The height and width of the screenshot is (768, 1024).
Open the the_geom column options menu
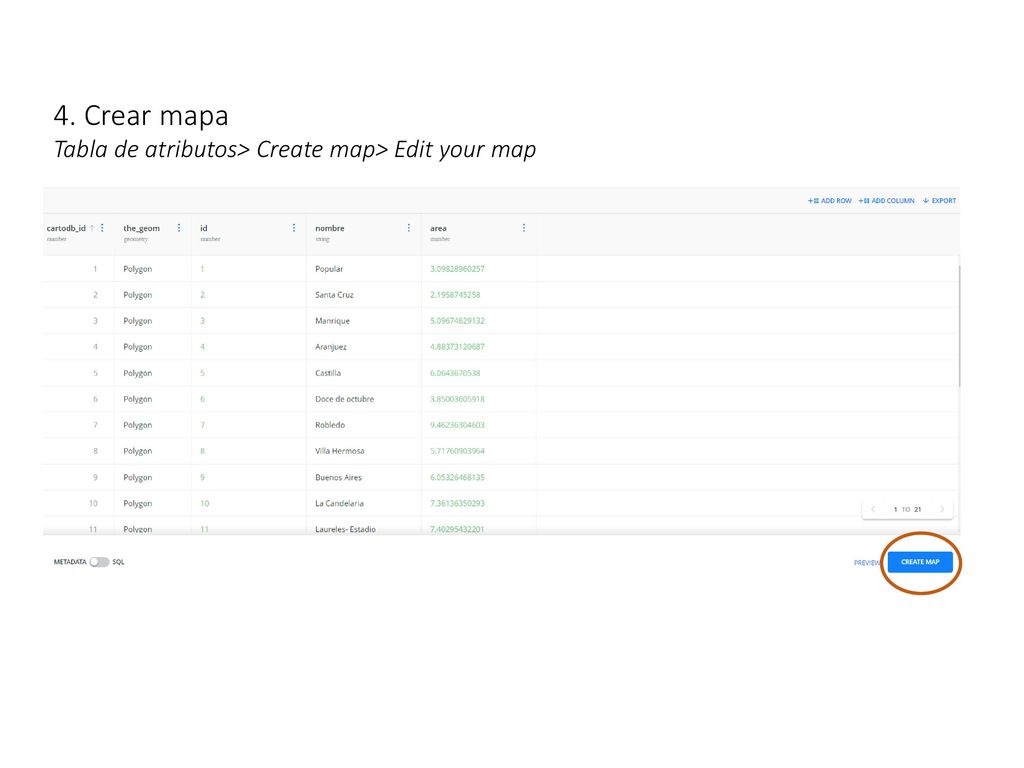[x=179, y=228]
